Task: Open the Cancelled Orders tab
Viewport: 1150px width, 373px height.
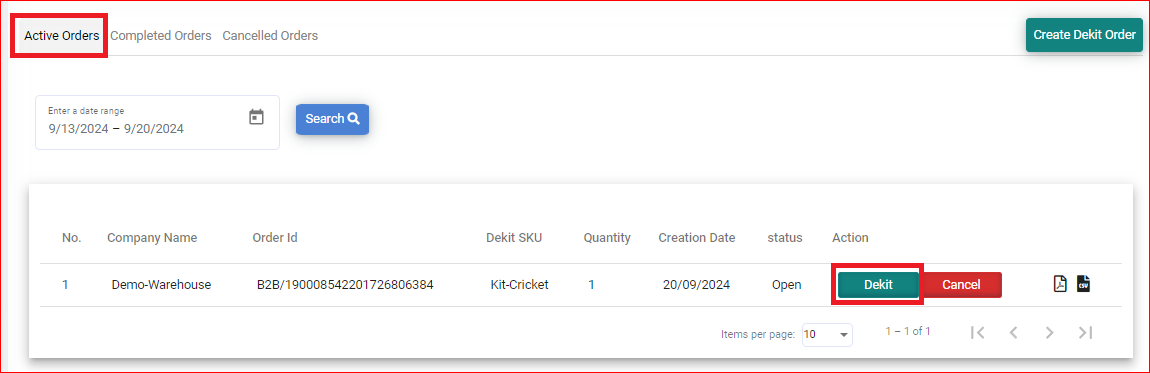Action: coord(270,35)
